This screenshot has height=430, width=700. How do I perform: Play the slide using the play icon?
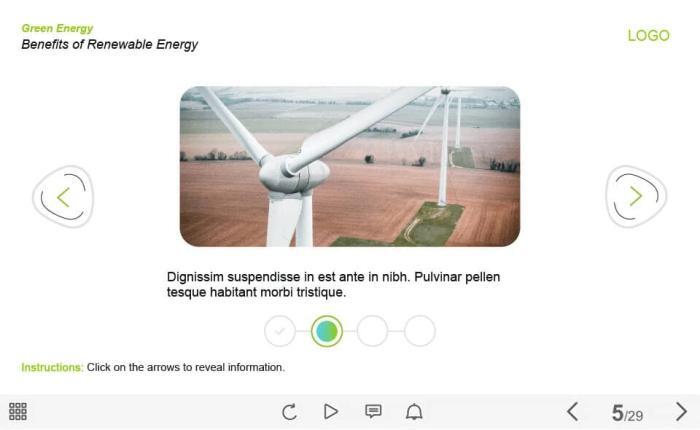330,411
